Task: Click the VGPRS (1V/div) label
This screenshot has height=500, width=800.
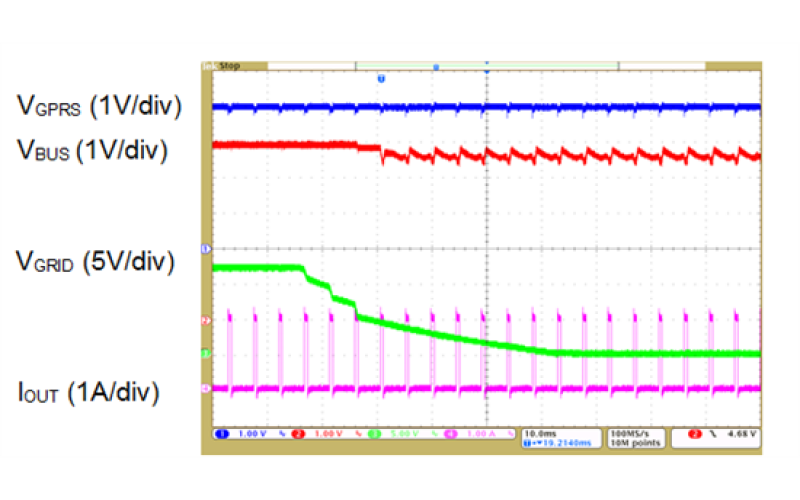Action: point(98,106)
